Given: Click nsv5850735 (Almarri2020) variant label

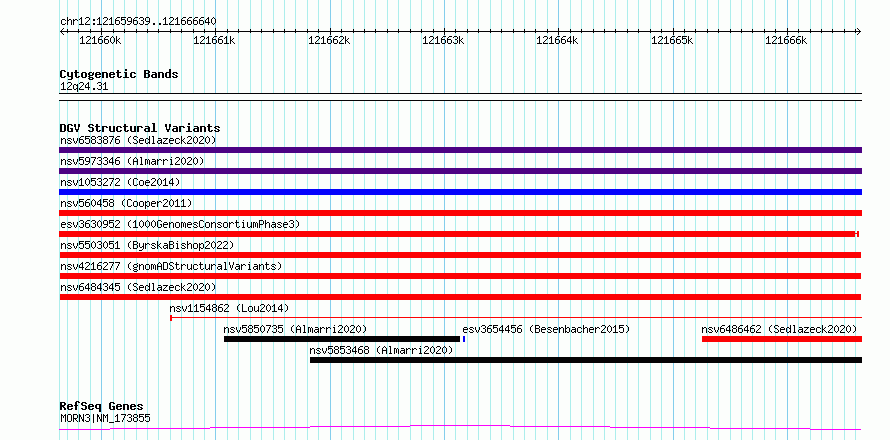Looking at the screenshot, I should [295, 329].
